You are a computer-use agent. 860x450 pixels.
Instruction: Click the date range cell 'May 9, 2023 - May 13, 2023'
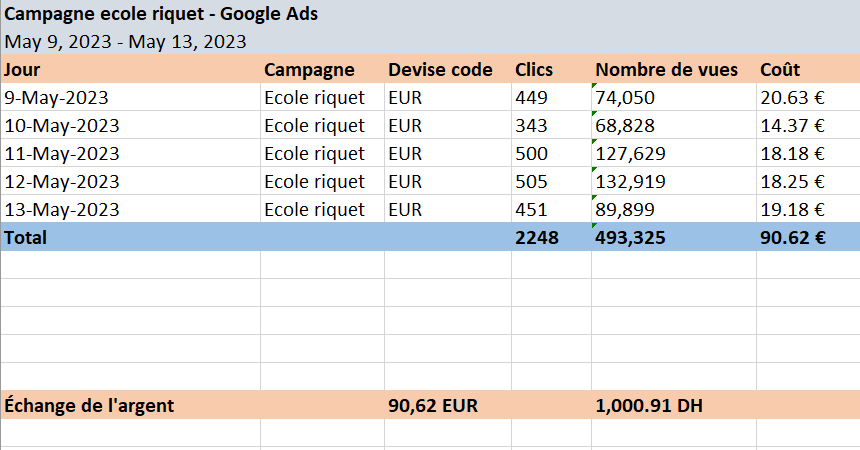click(125, 42)
